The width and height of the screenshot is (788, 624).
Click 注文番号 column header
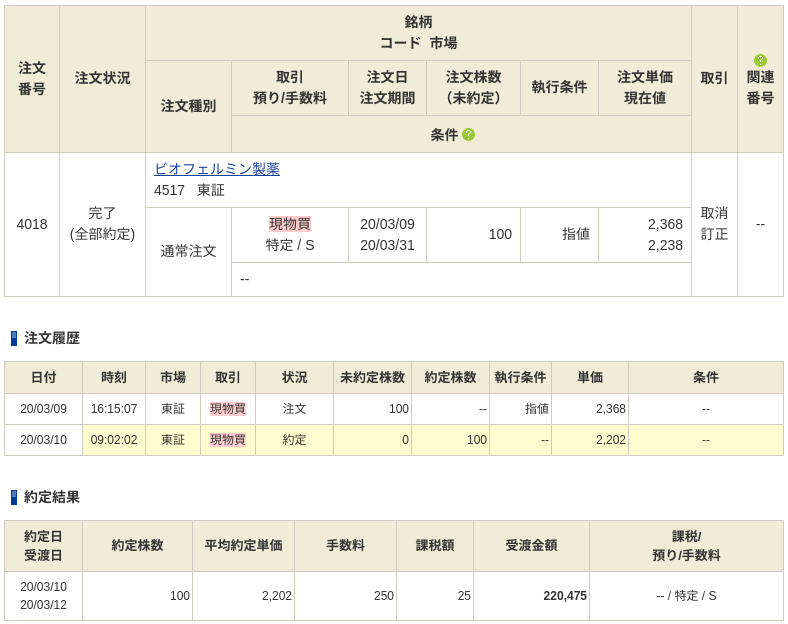[x=32, y=78]
